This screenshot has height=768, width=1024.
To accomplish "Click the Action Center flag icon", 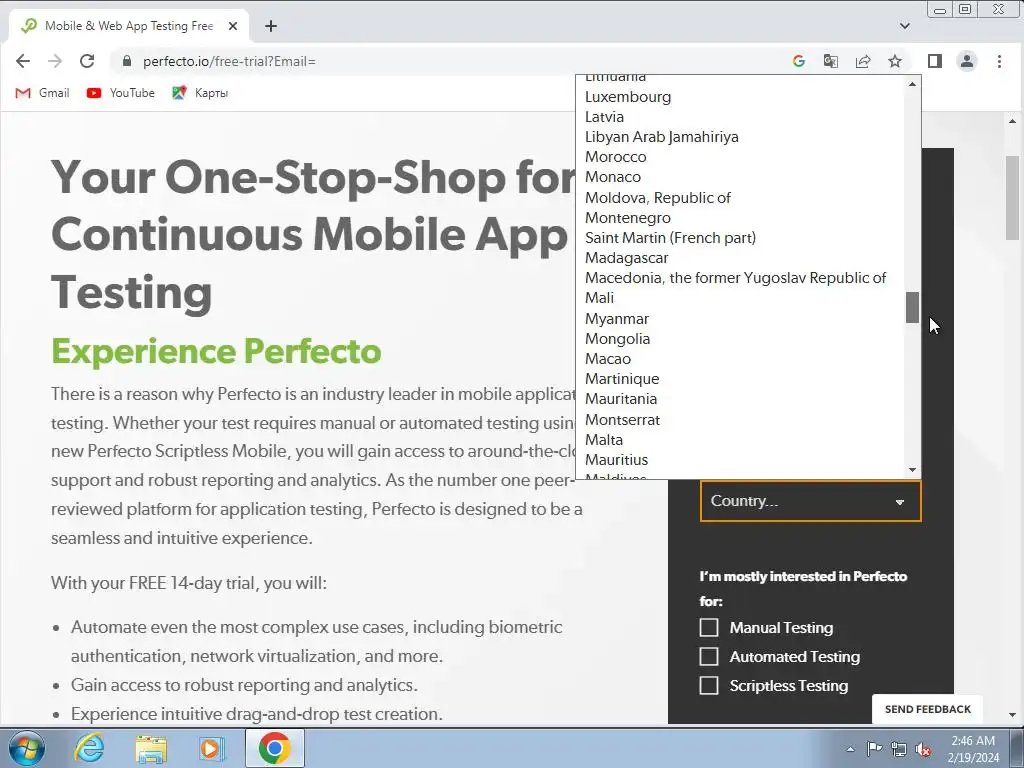I will 874,749.
